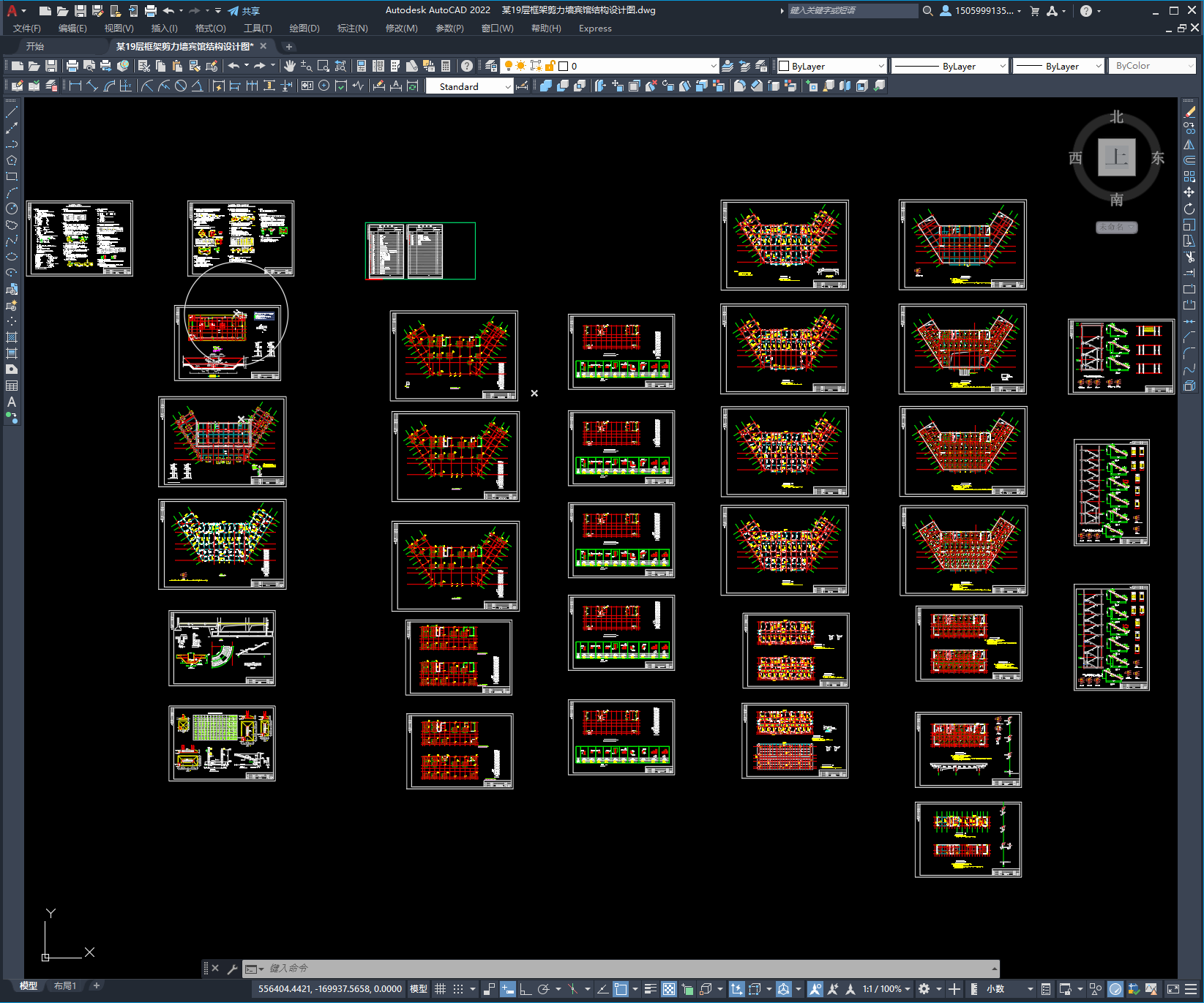Click the Plot printer icon in Standard toolbar
This screenshot has height=1003, width=1204.
point(72,66)
